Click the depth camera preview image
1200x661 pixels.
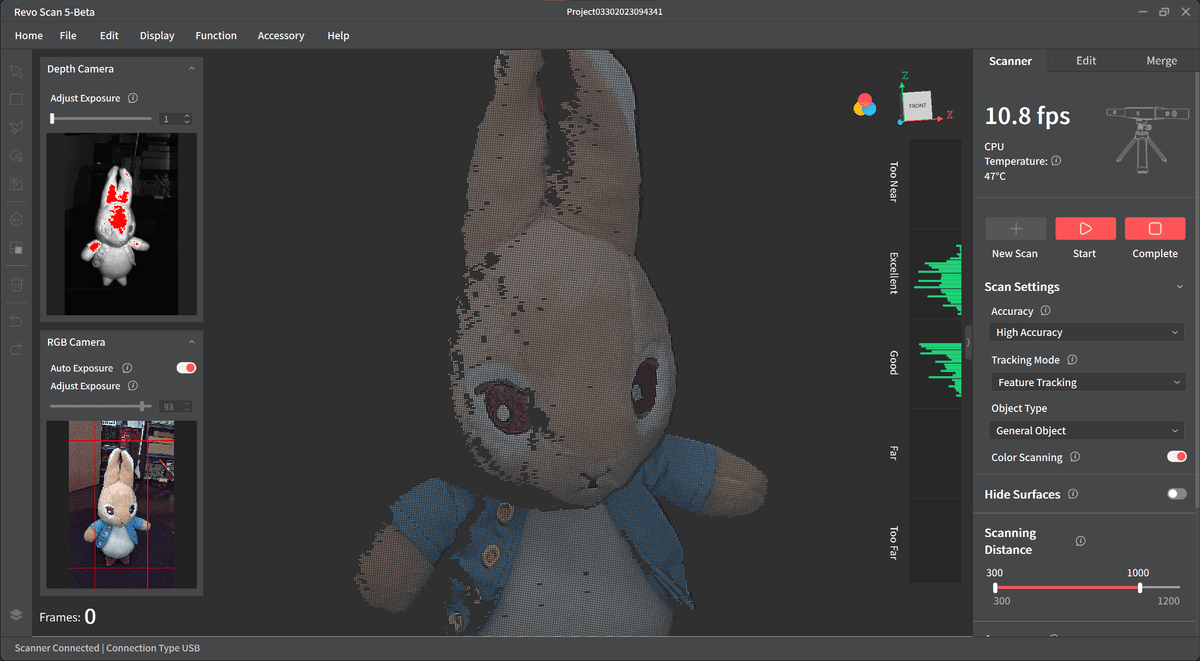pos(122,225)
